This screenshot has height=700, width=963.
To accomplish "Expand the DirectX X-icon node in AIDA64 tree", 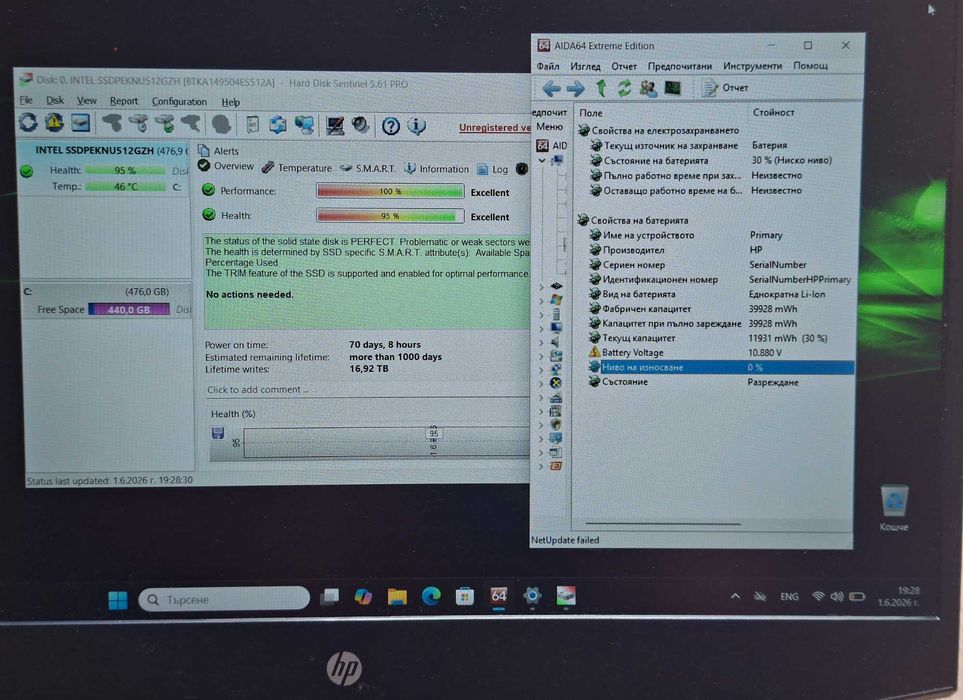I will click(x=541, y=383).
